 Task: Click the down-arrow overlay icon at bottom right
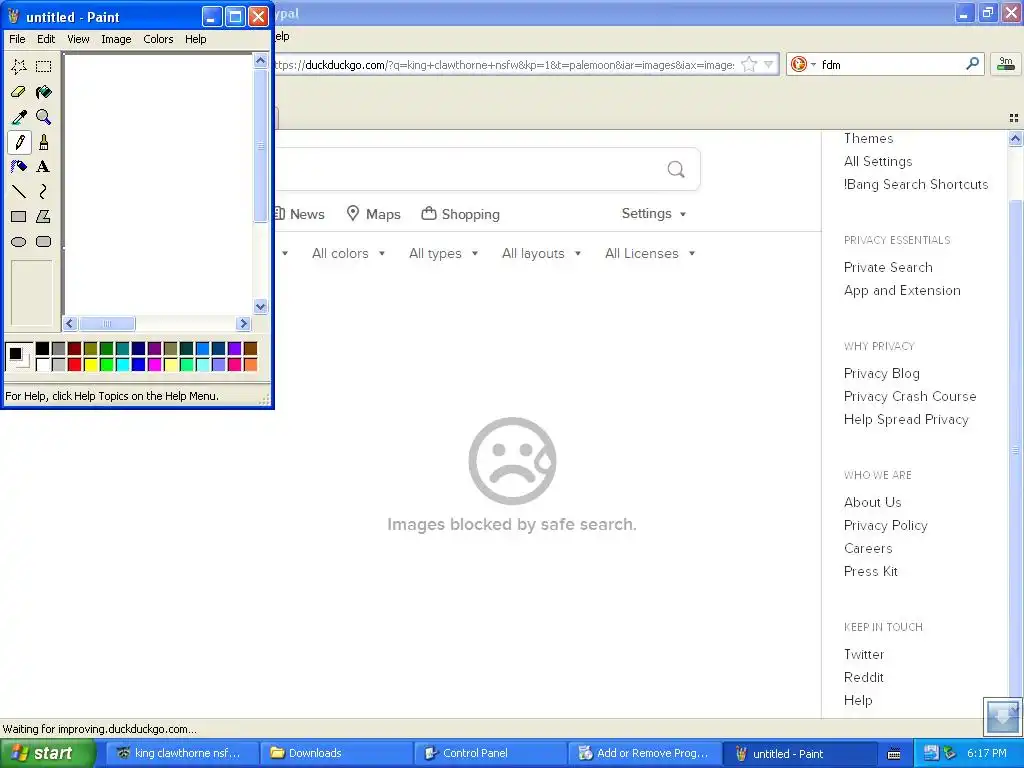pyautogui.click(x=1002, y=717)
